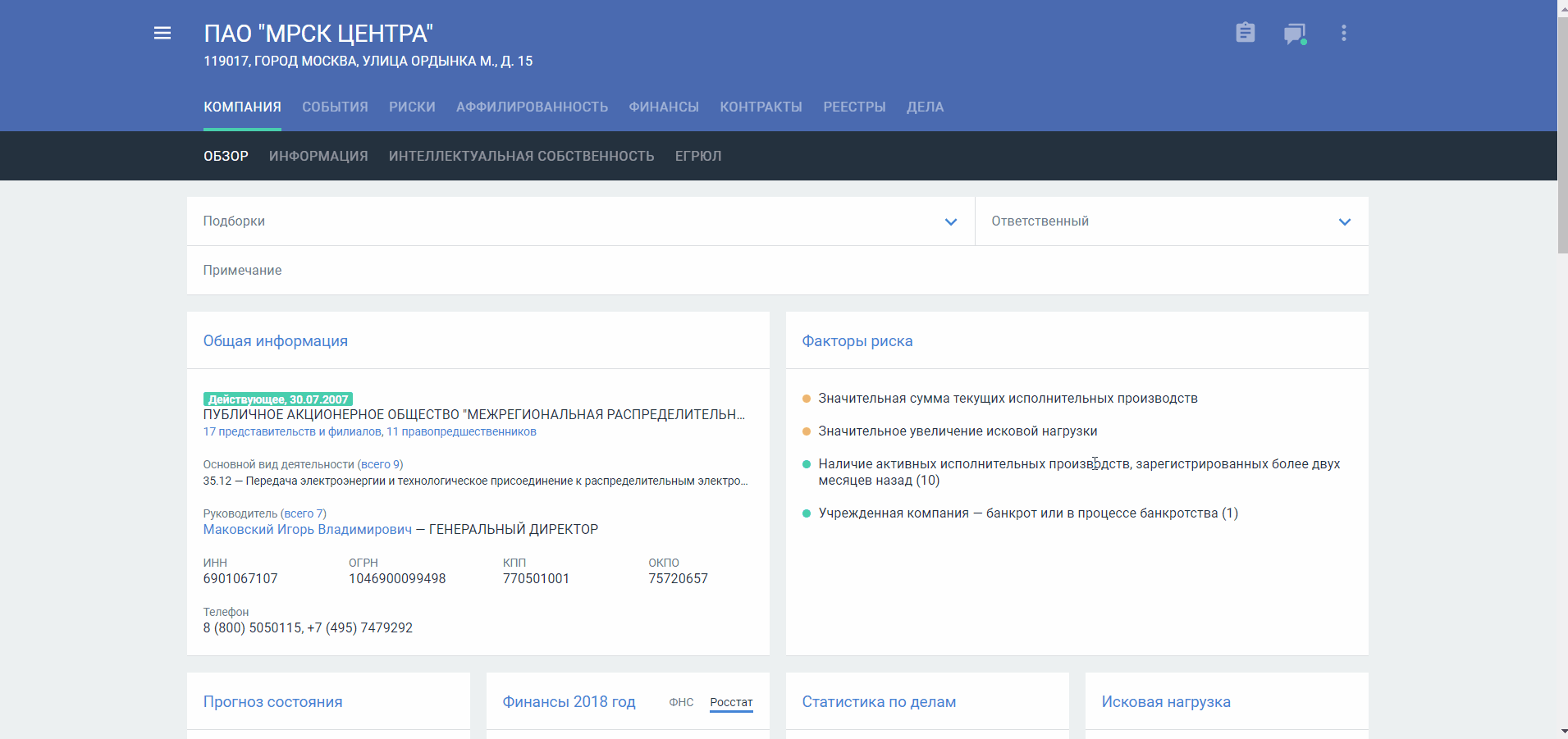Click risk factor about учрежденная компания банкрот
The image size is (1568, 739).
click(1028, 513)
